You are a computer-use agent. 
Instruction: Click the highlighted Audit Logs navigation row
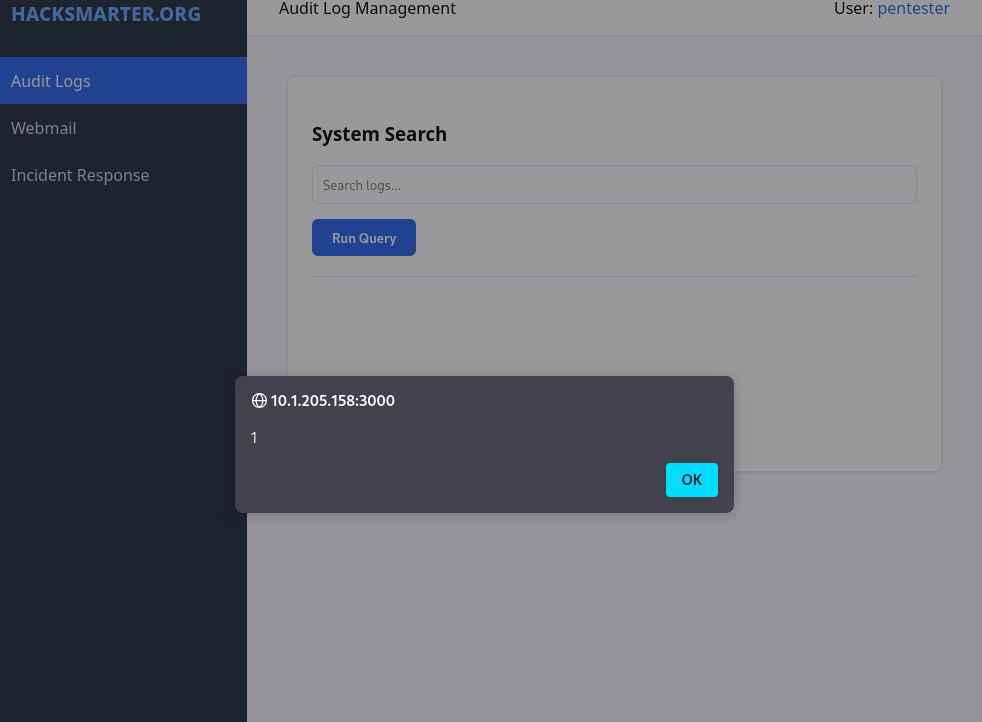(123, 81)
